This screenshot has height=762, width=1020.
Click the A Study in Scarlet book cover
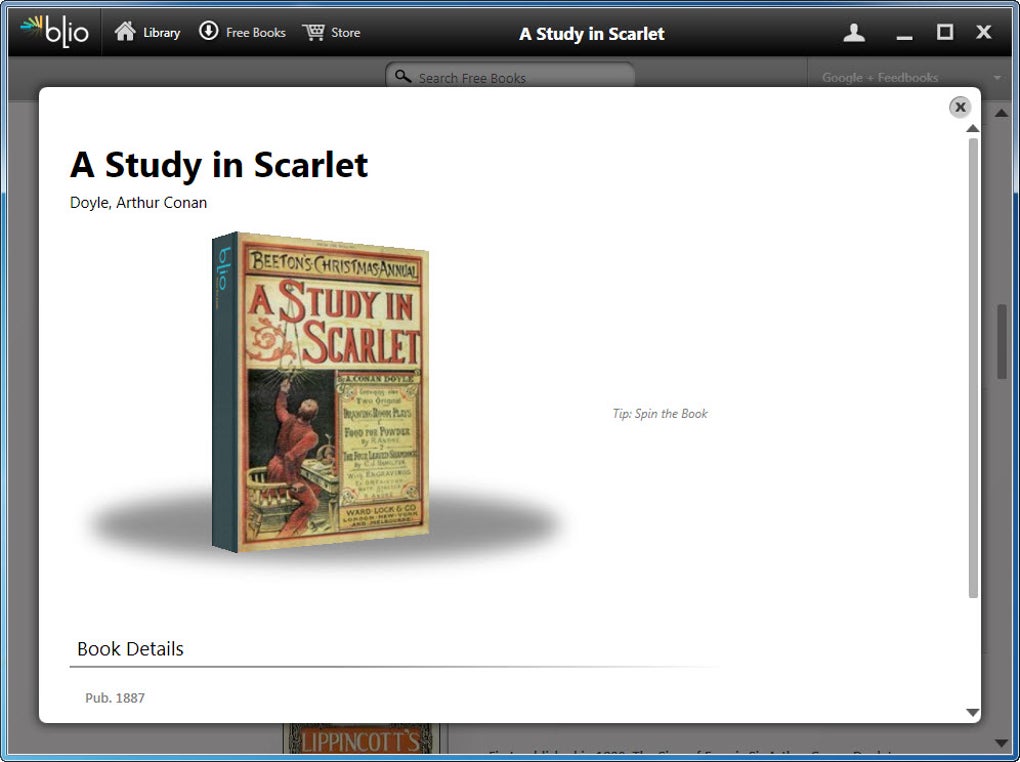(320, 392)
